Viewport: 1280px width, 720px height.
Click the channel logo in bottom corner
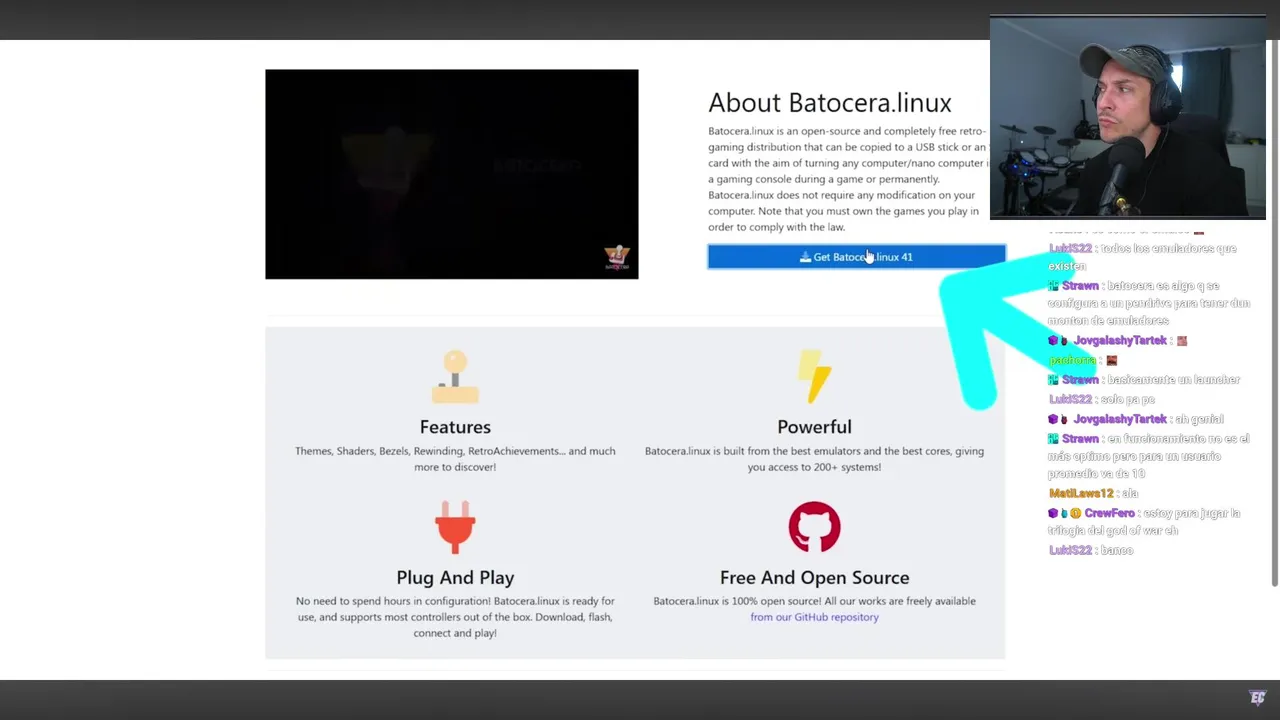[1258, 698]
